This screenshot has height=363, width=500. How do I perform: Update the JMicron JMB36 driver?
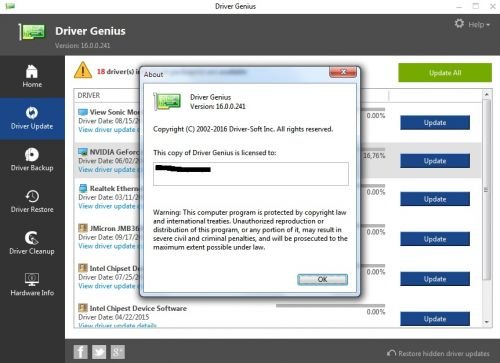[435, 239]
